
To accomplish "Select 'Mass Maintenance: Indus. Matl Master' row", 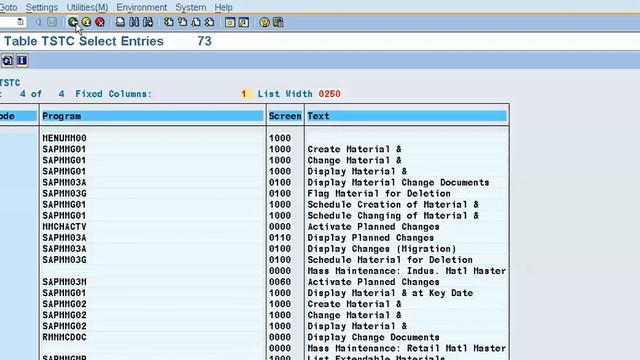I will [x=407, y=271].
